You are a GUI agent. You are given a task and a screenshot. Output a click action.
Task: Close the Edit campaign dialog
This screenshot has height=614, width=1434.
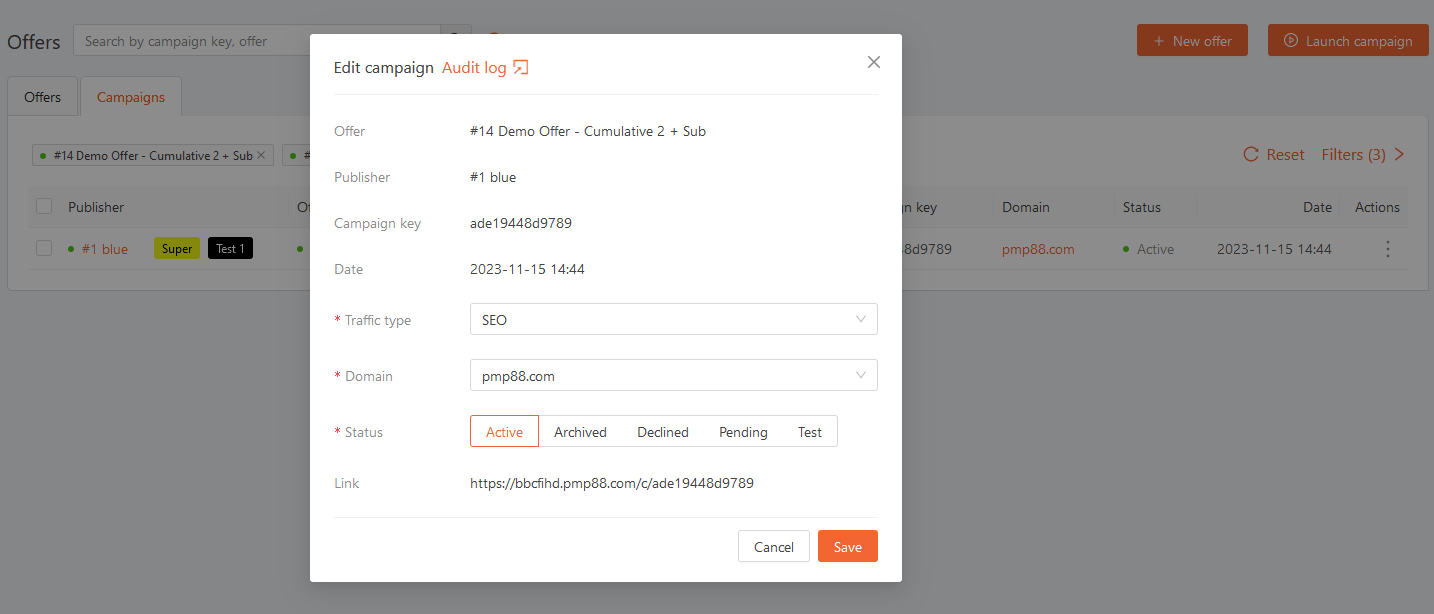point(873,62)
